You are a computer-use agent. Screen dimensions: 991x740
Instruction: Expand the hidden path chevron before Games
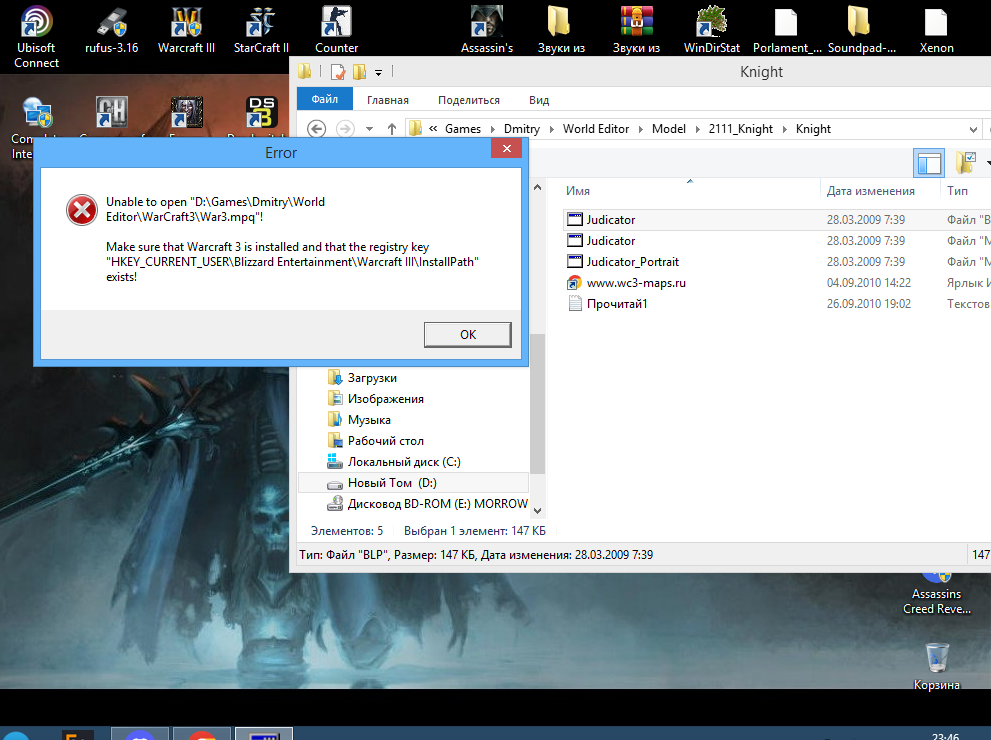pos(433,129)
